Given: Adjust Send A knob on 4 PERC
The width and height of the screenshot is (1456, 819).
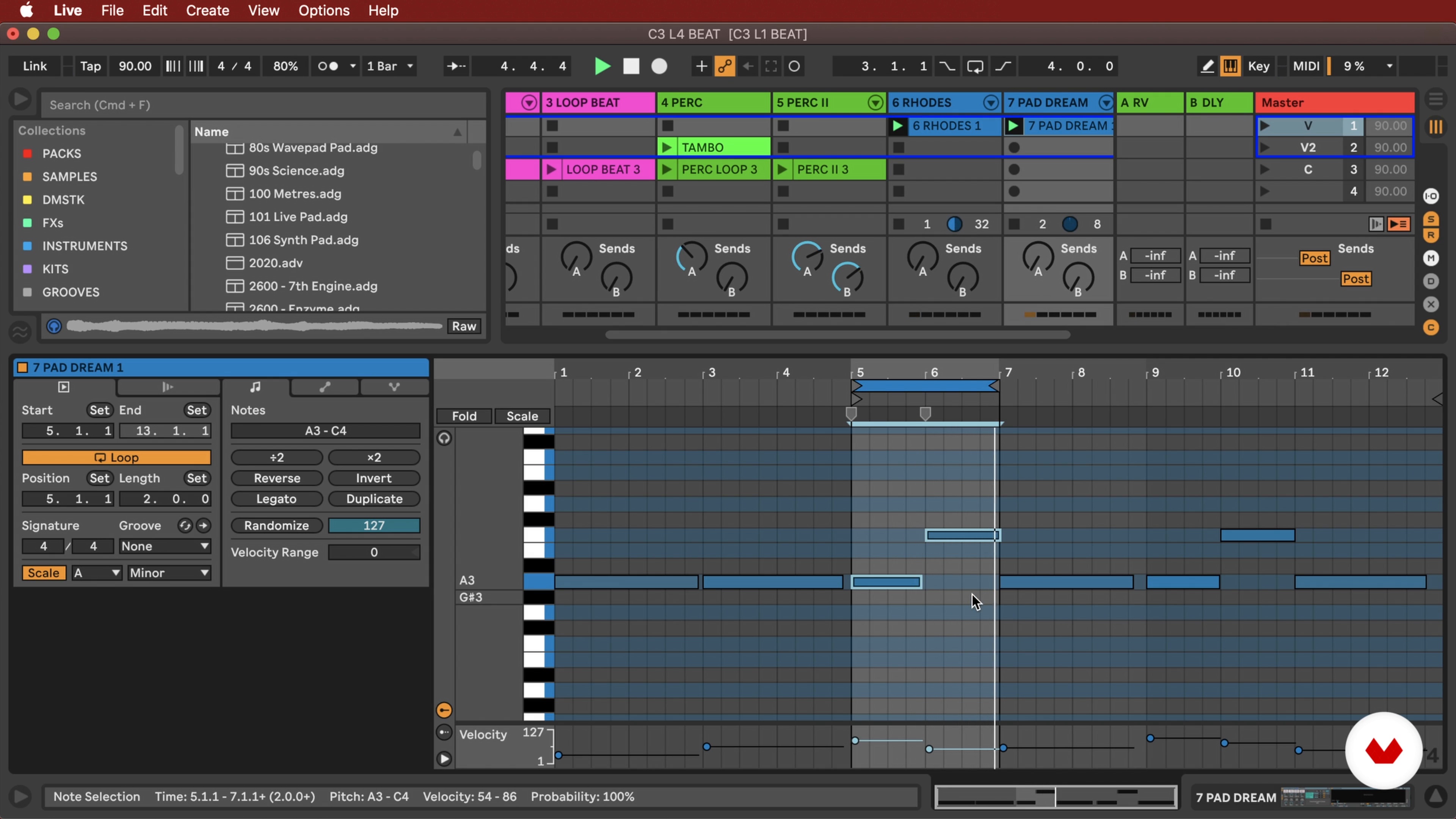Looking at the screenshot, I should click(691, 257).
